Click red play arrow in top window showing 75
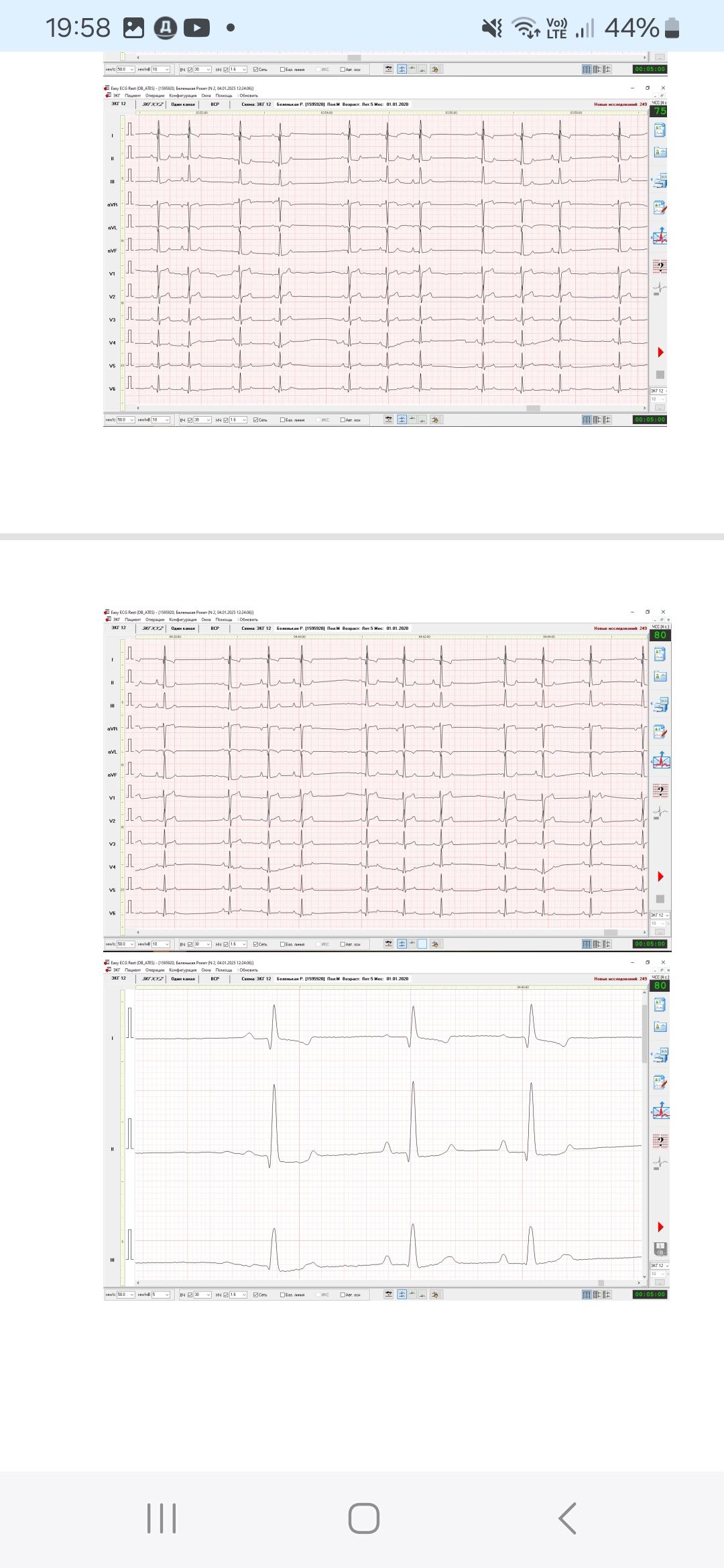 coord(660,352)
